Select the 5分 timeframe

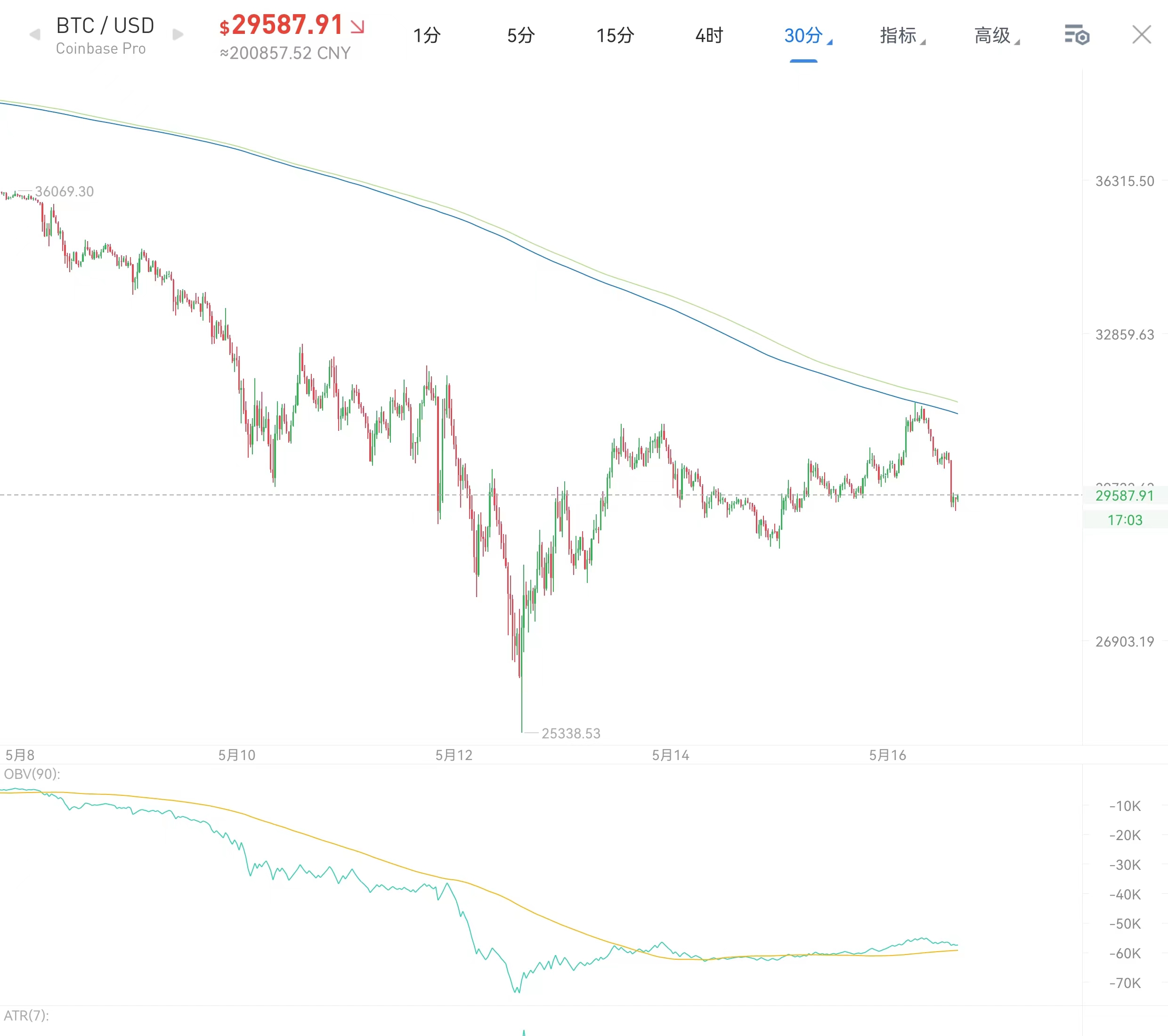click(520, 35)
